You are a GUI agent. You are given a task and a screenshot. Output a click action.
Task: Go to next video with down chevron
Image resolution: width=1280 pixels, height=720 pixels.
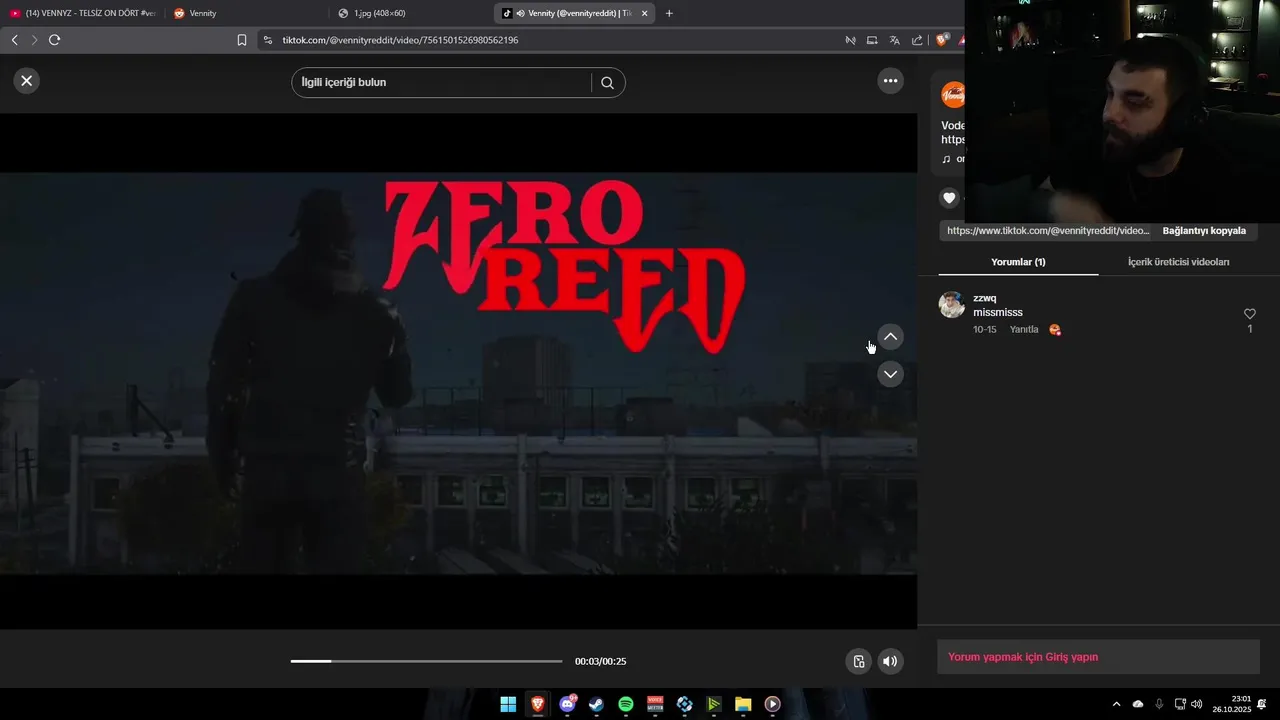pyautogui.click(x=890, y=374)
